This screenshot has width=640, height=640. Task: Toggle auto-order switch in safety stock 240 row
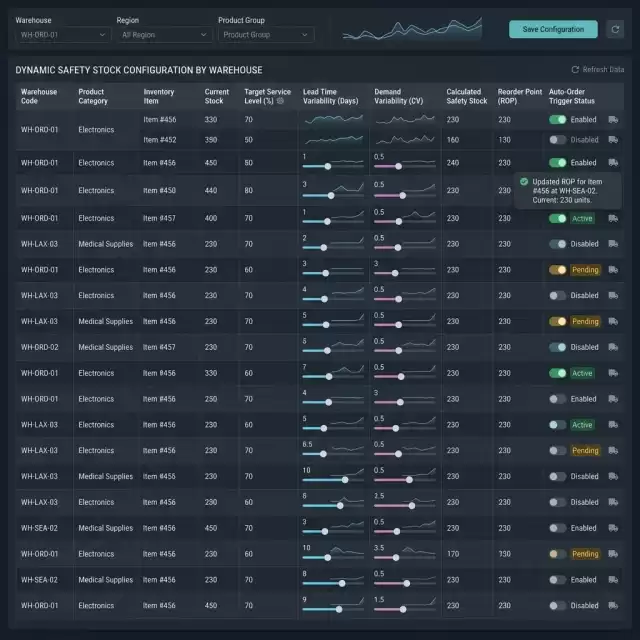pyautogui.click(x=558, y=162)
